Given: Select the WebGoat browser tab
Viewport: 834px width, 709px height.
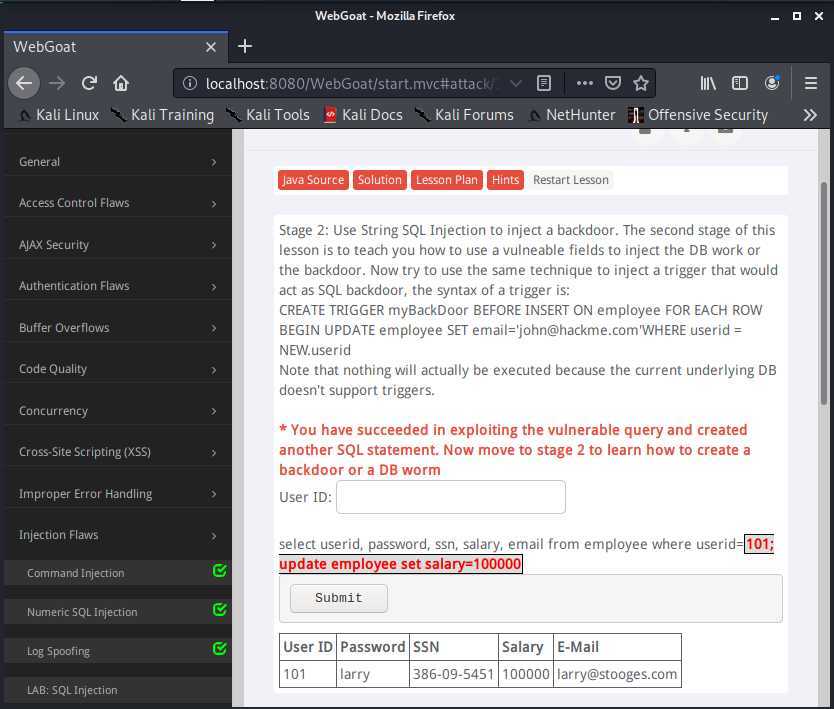Looking at the screenshot, I should 116,47.
